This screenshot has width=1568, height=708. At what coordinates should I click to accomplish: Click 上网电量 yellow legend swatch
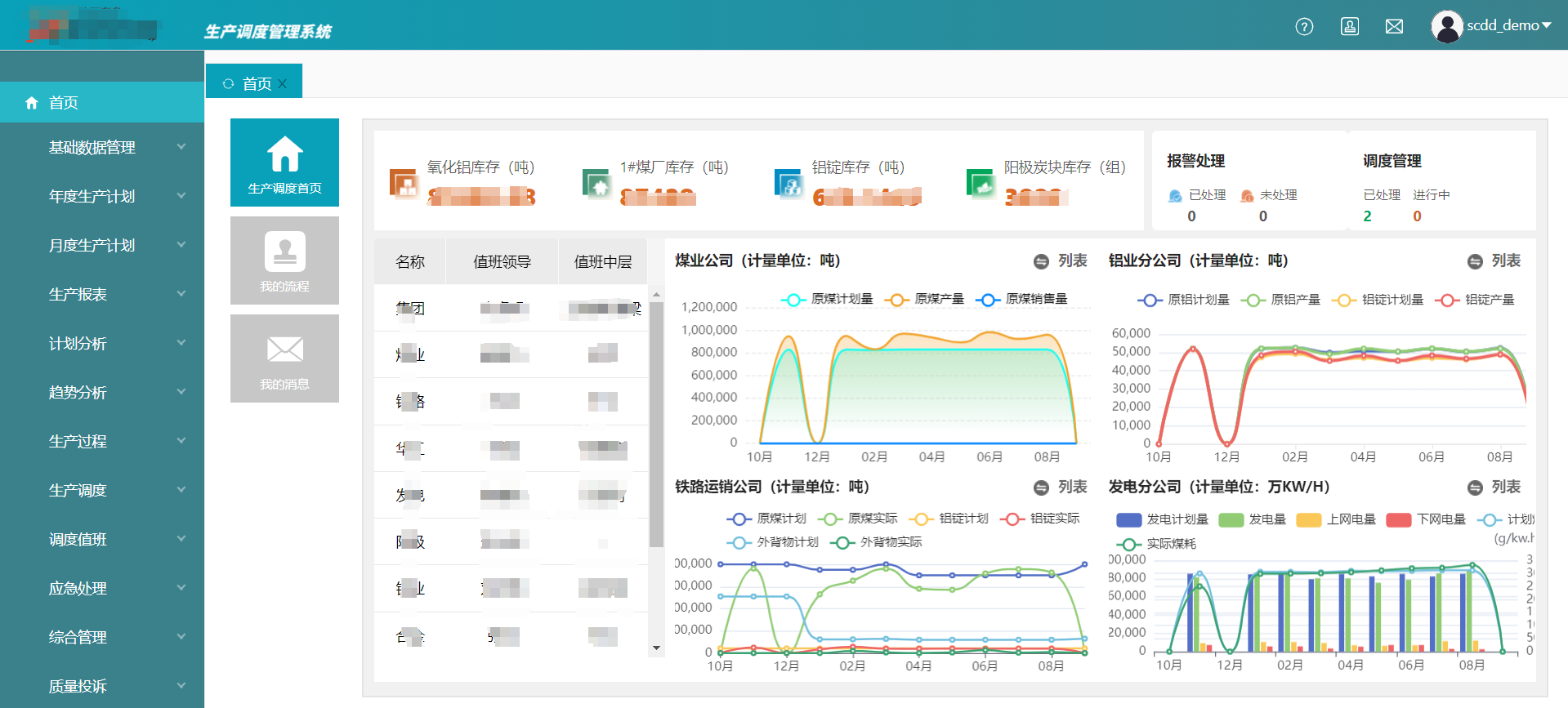1309,519
